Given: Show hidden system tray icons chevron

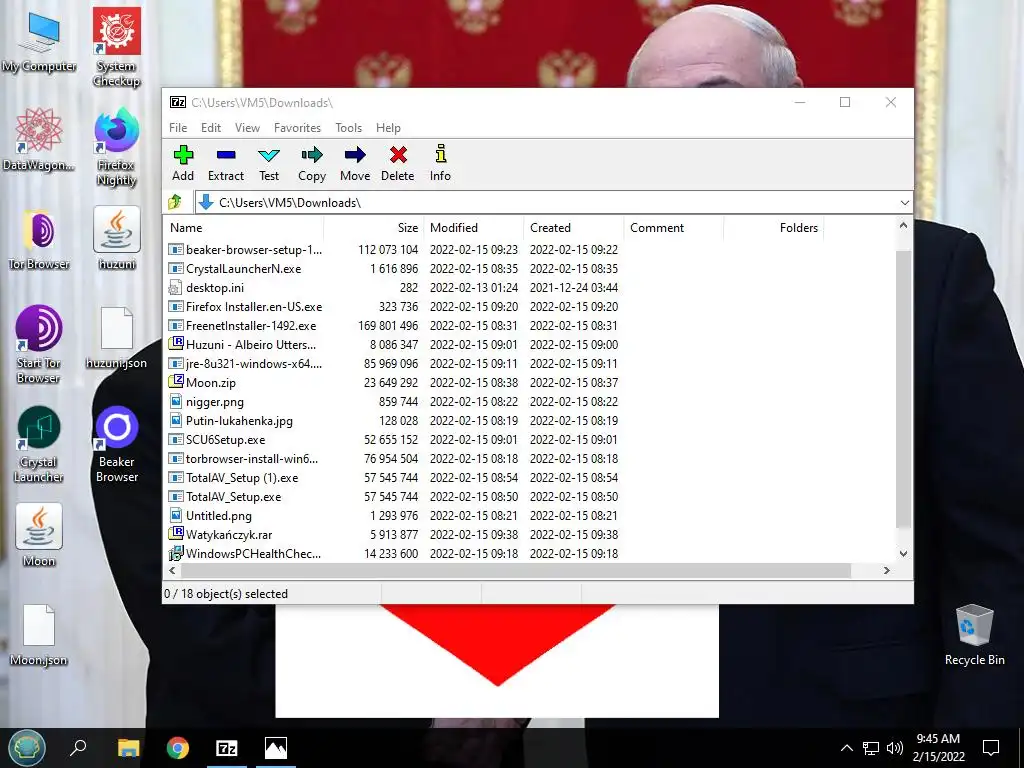Looking at the screenshot, I should (x=846, y=748).
